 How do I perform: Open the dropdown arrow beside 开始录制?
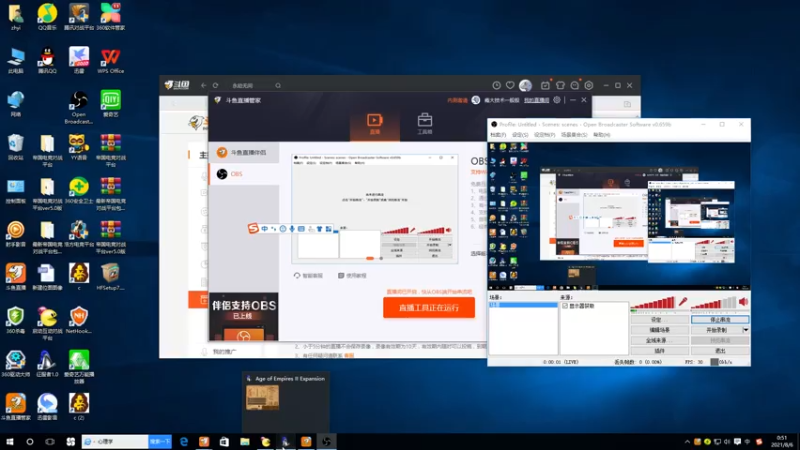(745, 330)
